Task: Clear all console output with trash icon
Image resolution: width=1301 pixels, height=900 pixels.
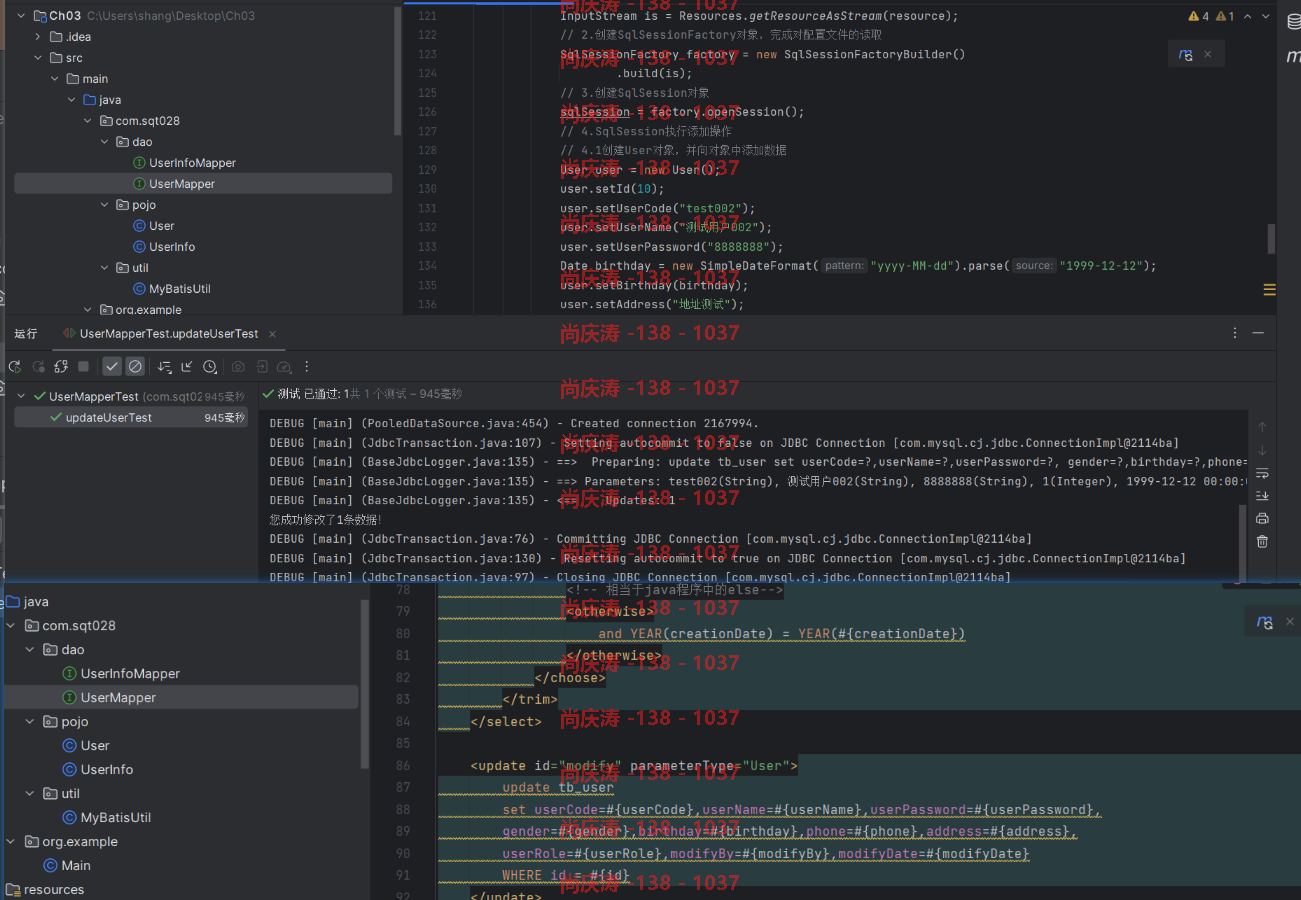Action: pyautogui.click(x=1262, y=542)
